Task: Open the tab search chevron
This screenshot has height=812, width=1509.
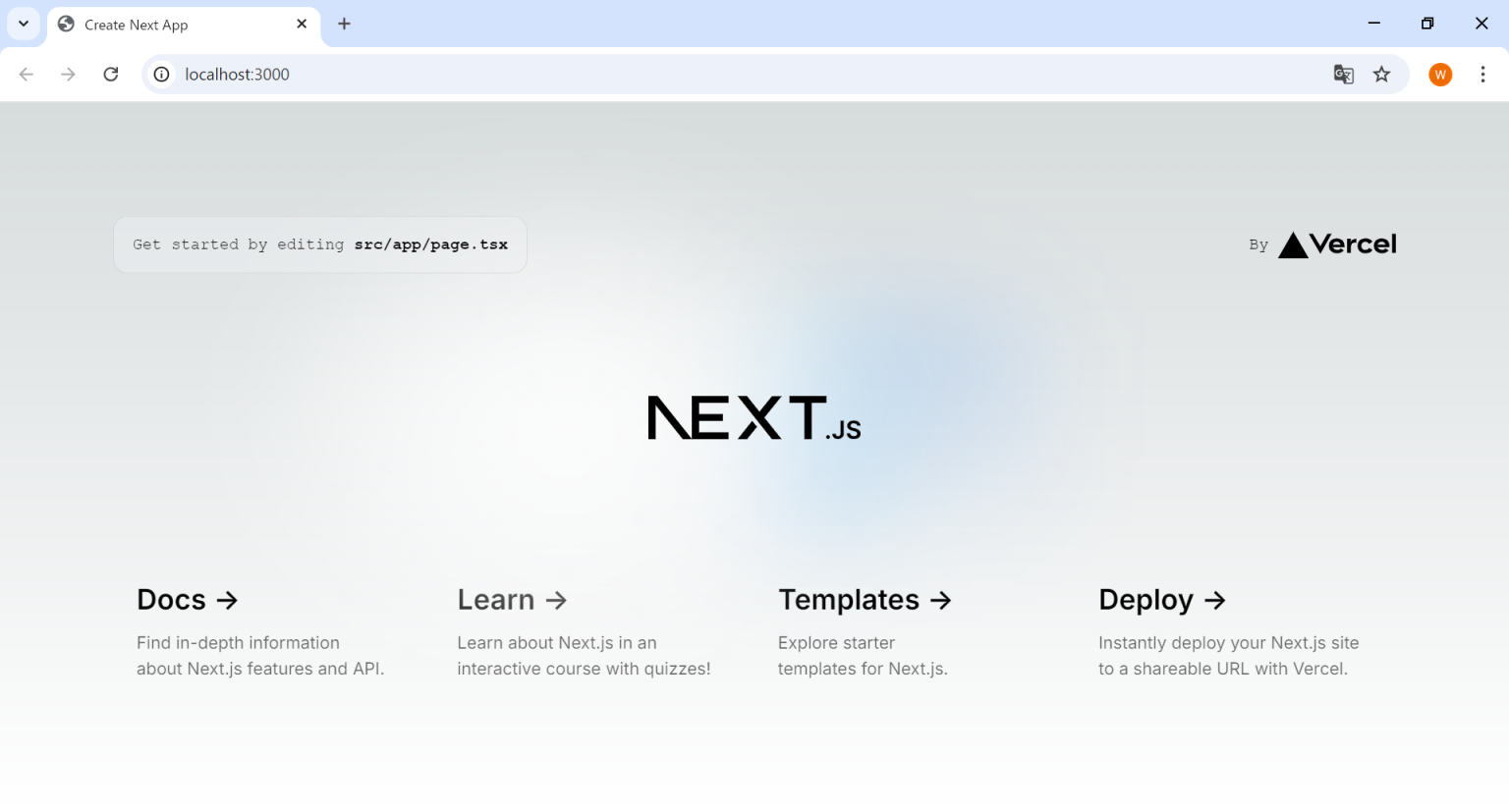Action: point(23,24)
